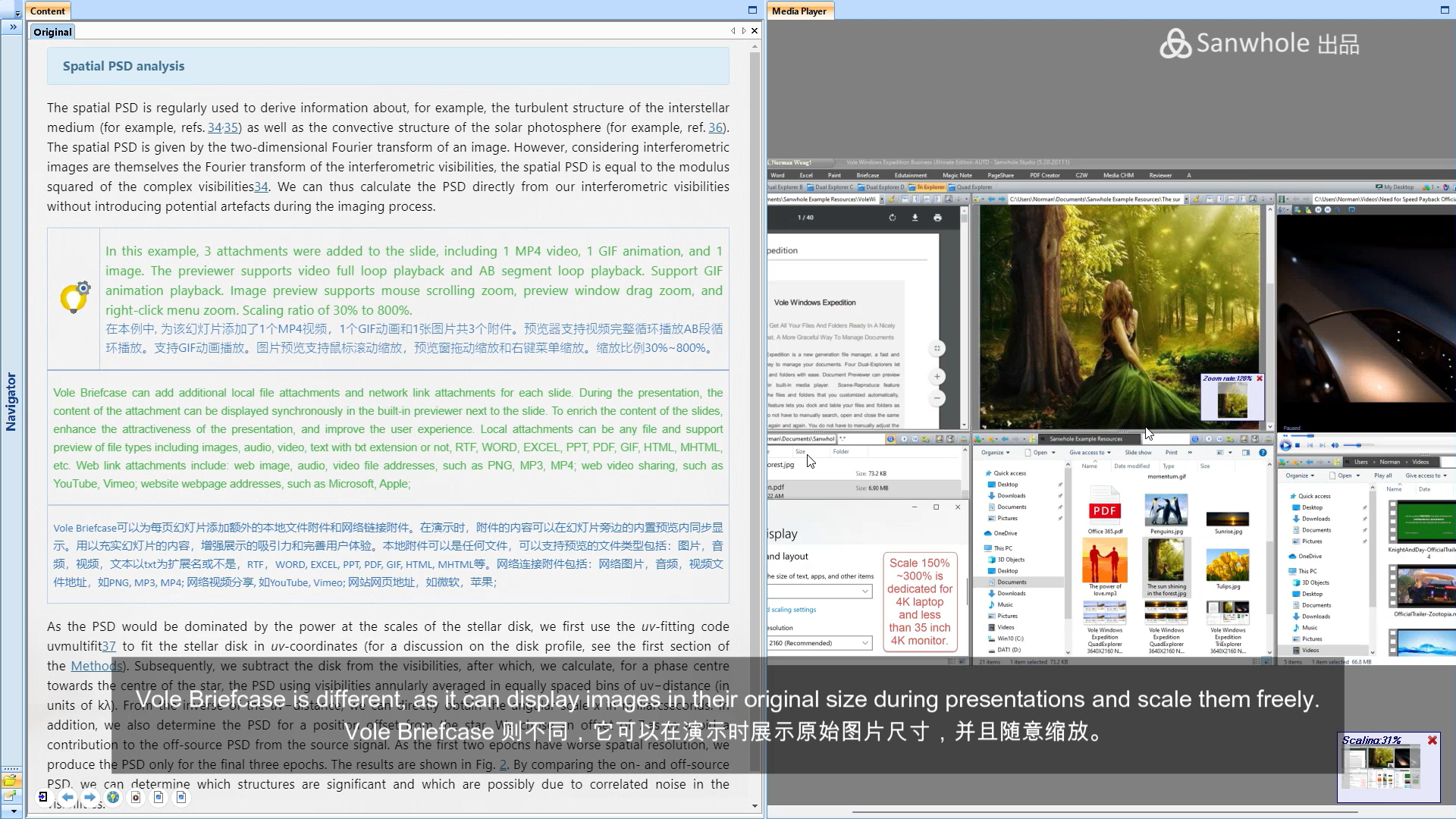This screenshot has width=1456, height=819.
Task: Advance with the right arrow icon
Action: 89,797
